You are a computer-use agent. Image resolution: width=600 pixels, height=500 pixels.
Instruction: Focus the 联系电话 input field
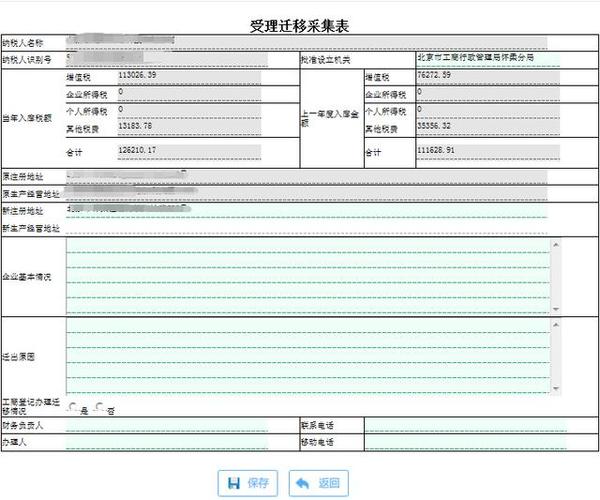pyautogui.click(x=465, y=425)
